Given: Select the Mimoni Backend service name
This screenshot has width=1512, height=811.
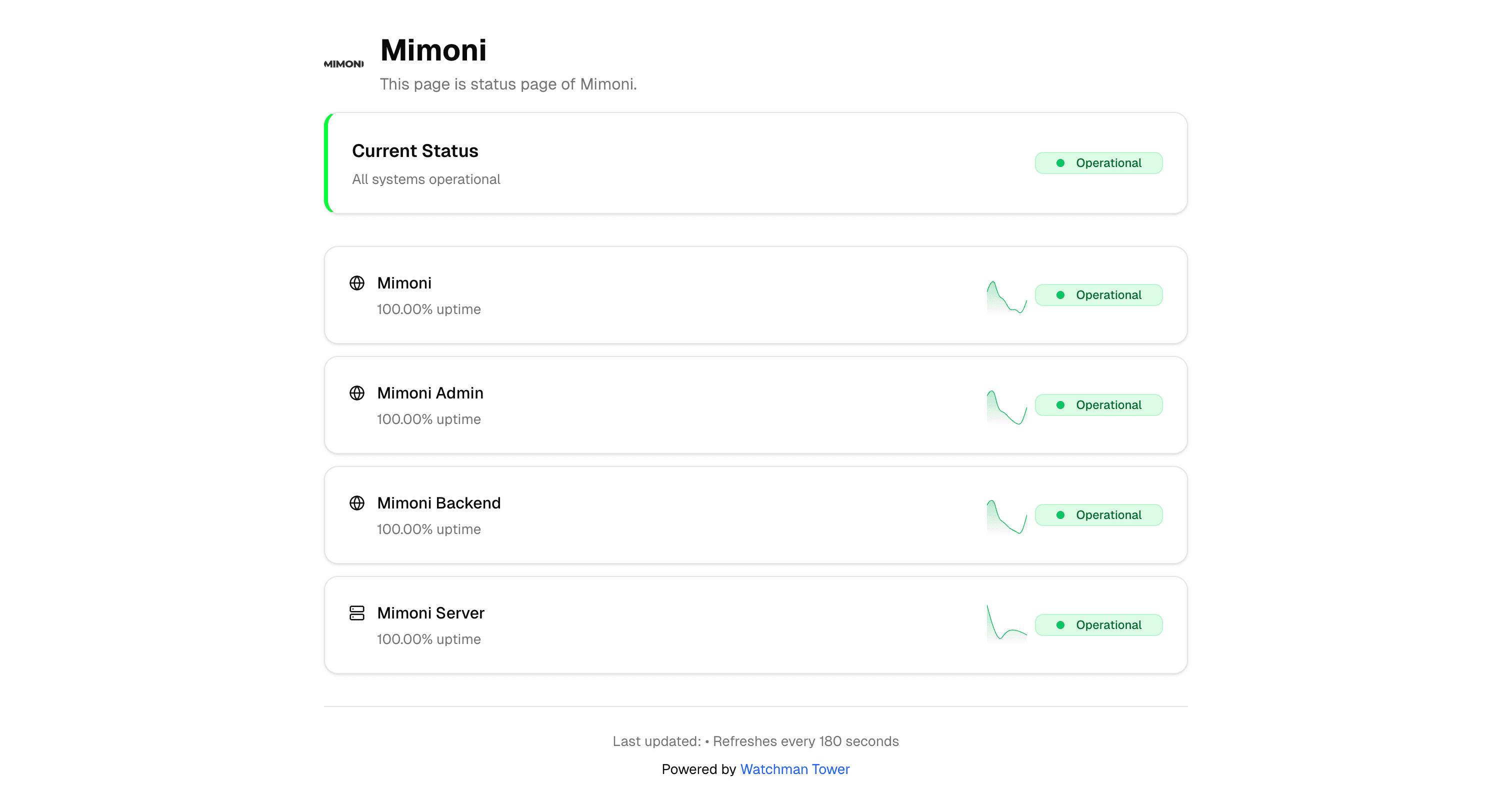Looking at the screenshot, I should (438, 503).
